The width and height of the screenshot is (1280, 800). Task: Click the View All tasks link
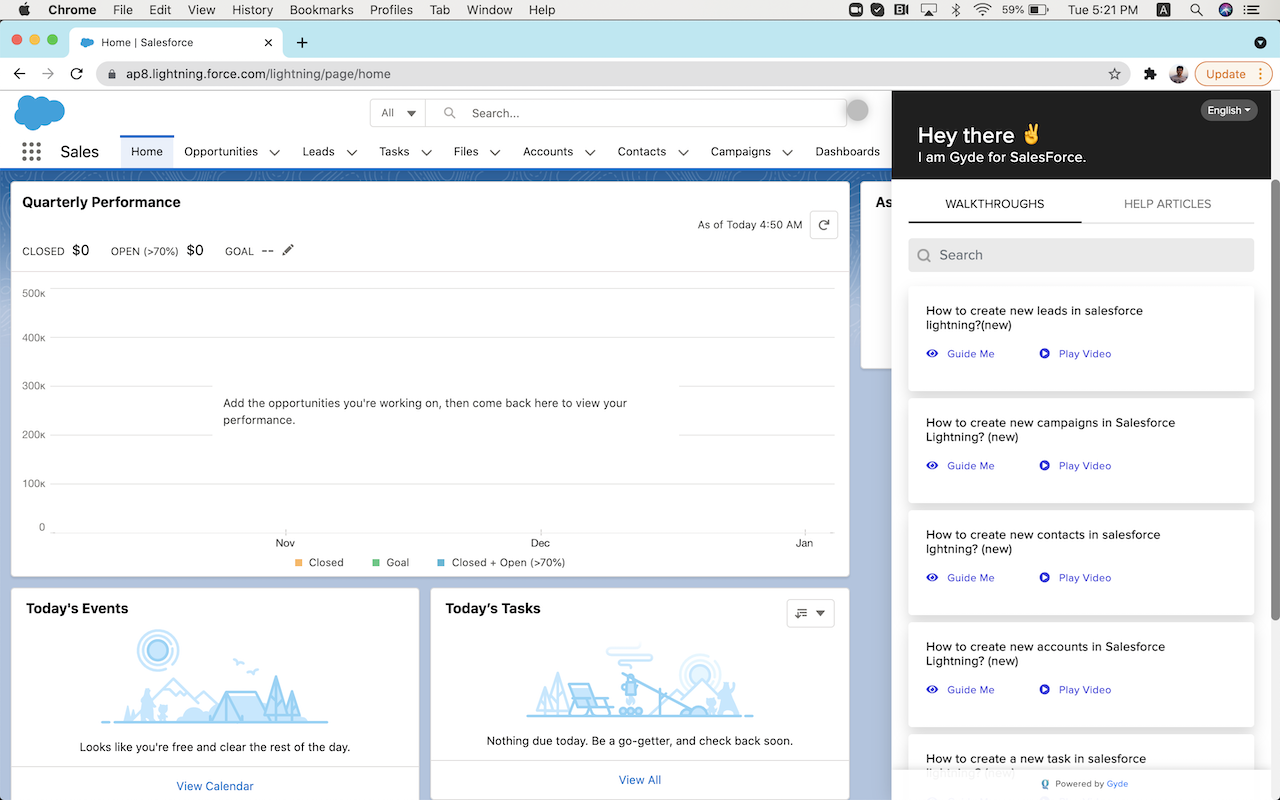tap(640, 780)
